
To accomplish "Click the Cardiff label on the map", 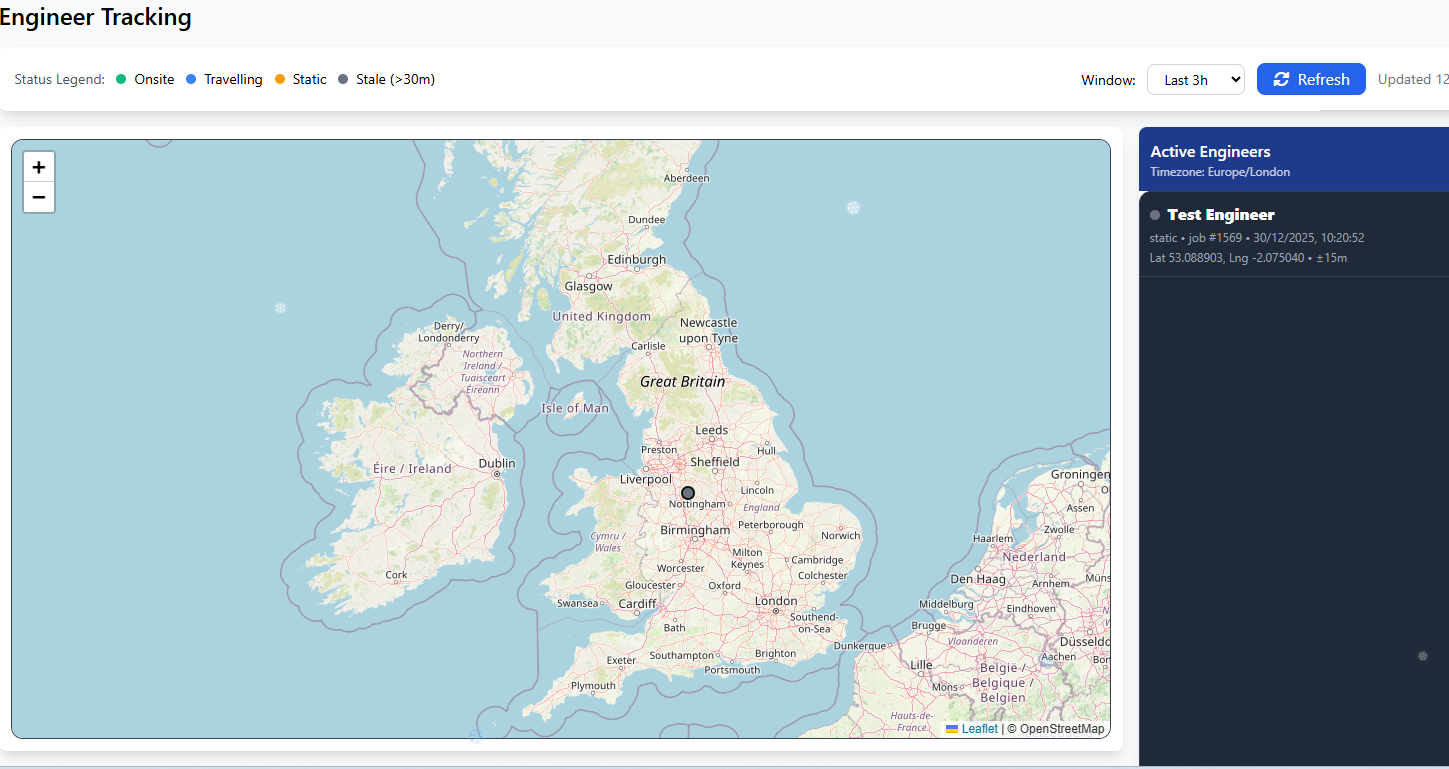I will coord(637,604).
